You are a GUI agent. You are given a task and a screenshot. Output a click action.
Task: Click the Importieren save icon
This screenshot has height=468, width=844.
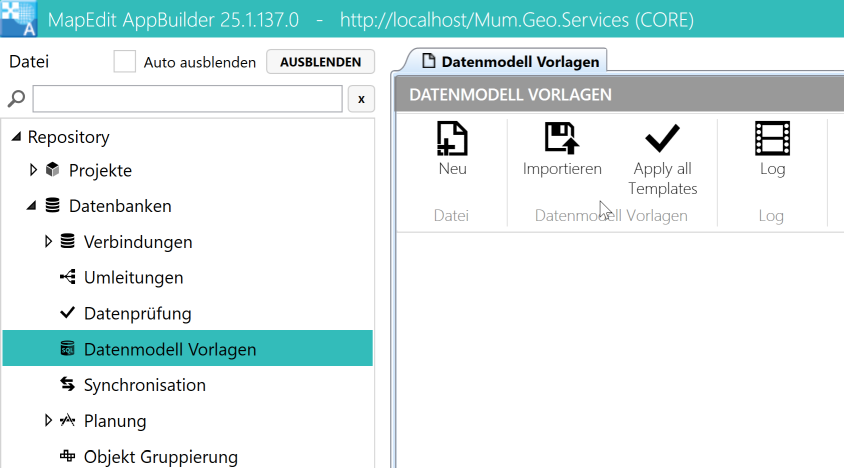tap(562, 139)
